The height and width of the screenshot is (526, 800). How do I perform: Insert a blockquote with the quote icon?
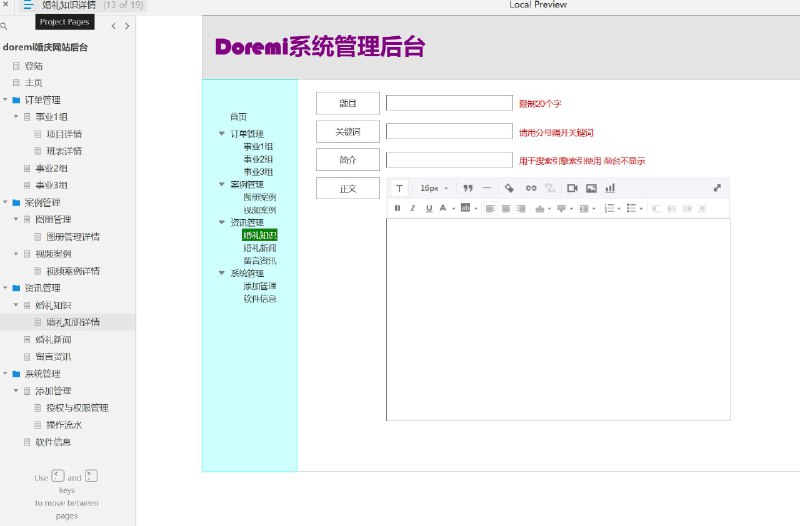468,188
